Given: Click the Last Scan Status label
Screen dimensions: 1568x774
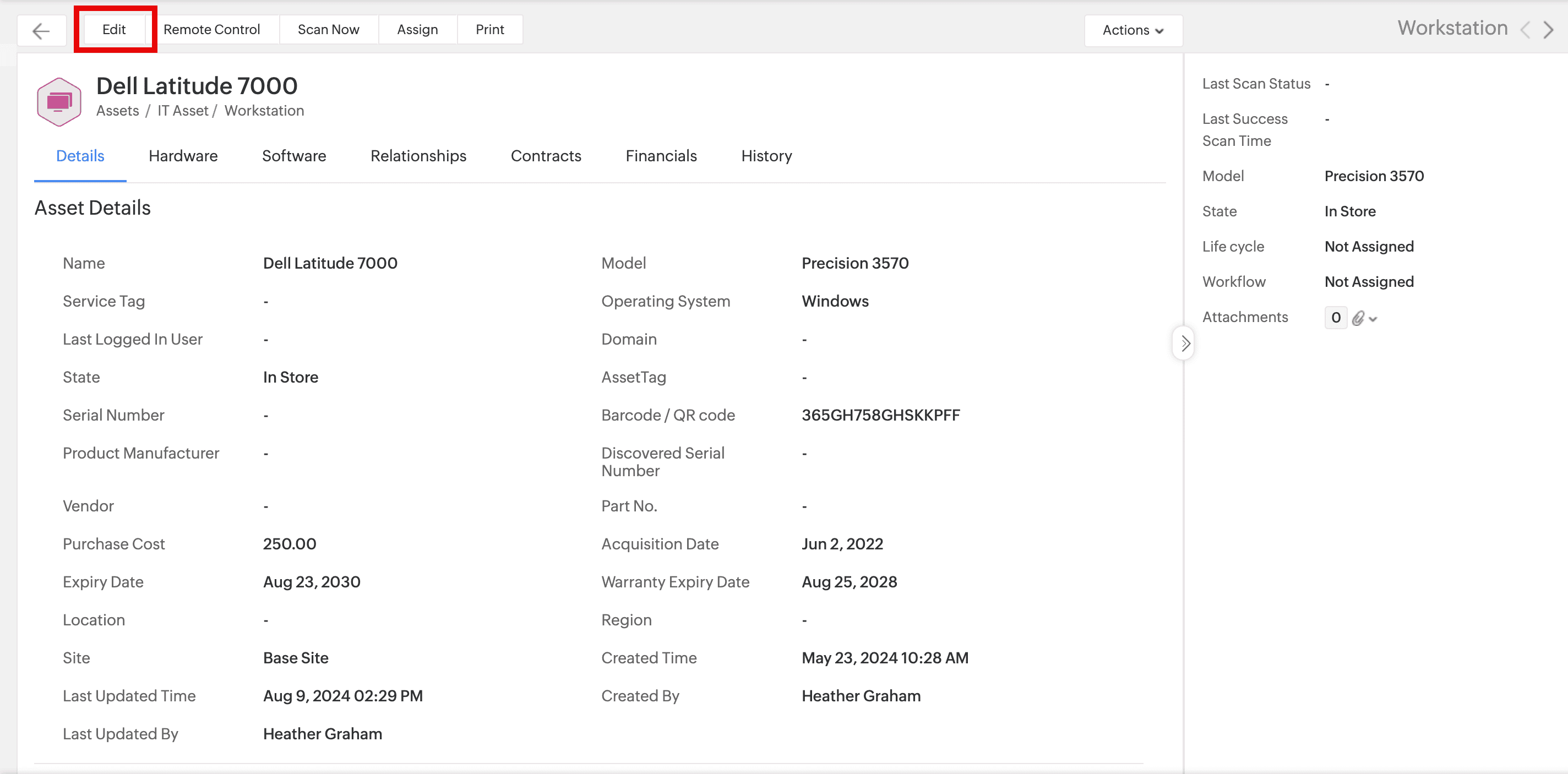Looking at the screenshot, I should click(1256, 84).
